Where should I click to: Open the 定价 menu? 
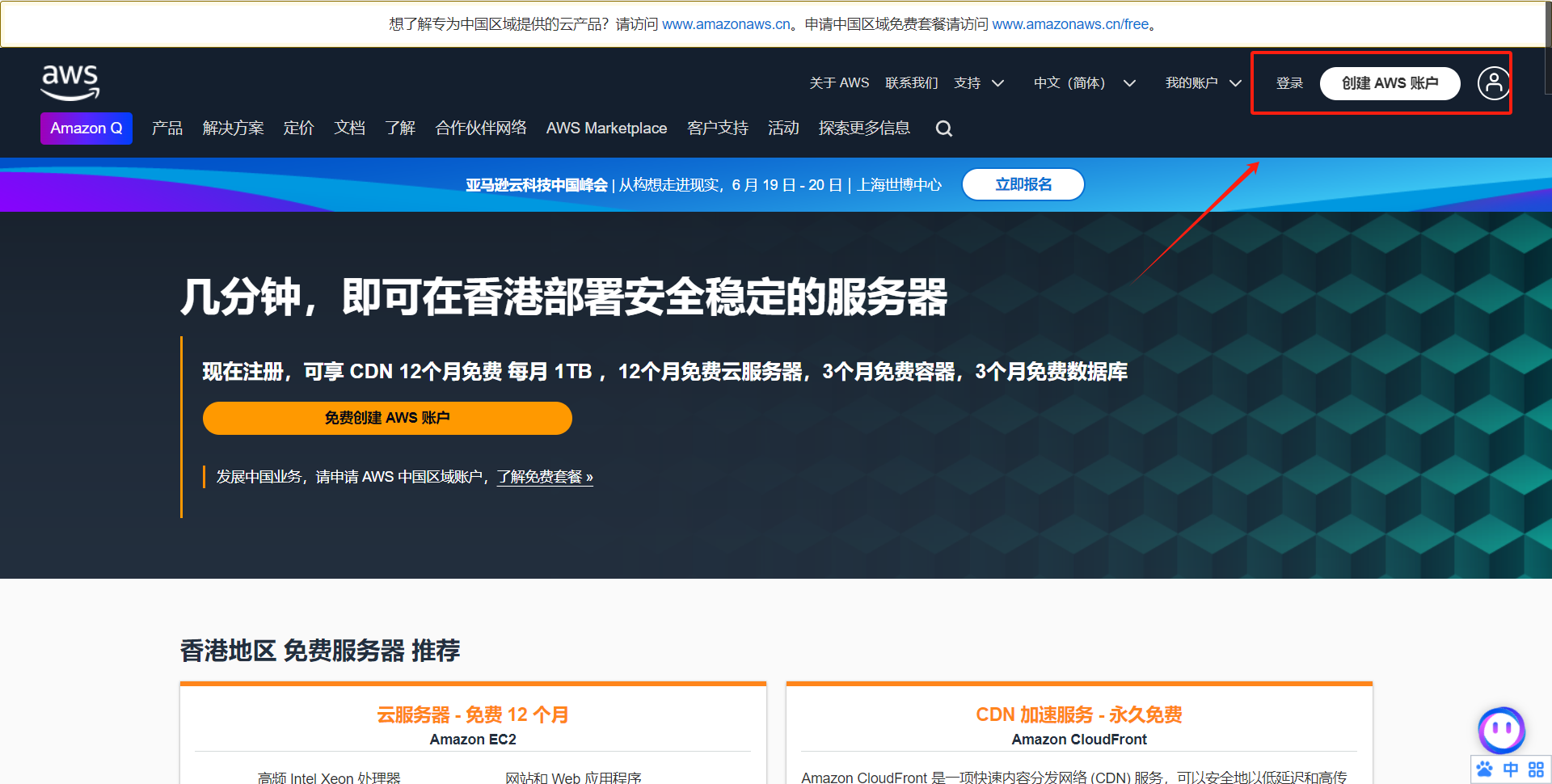pos(298,129)
